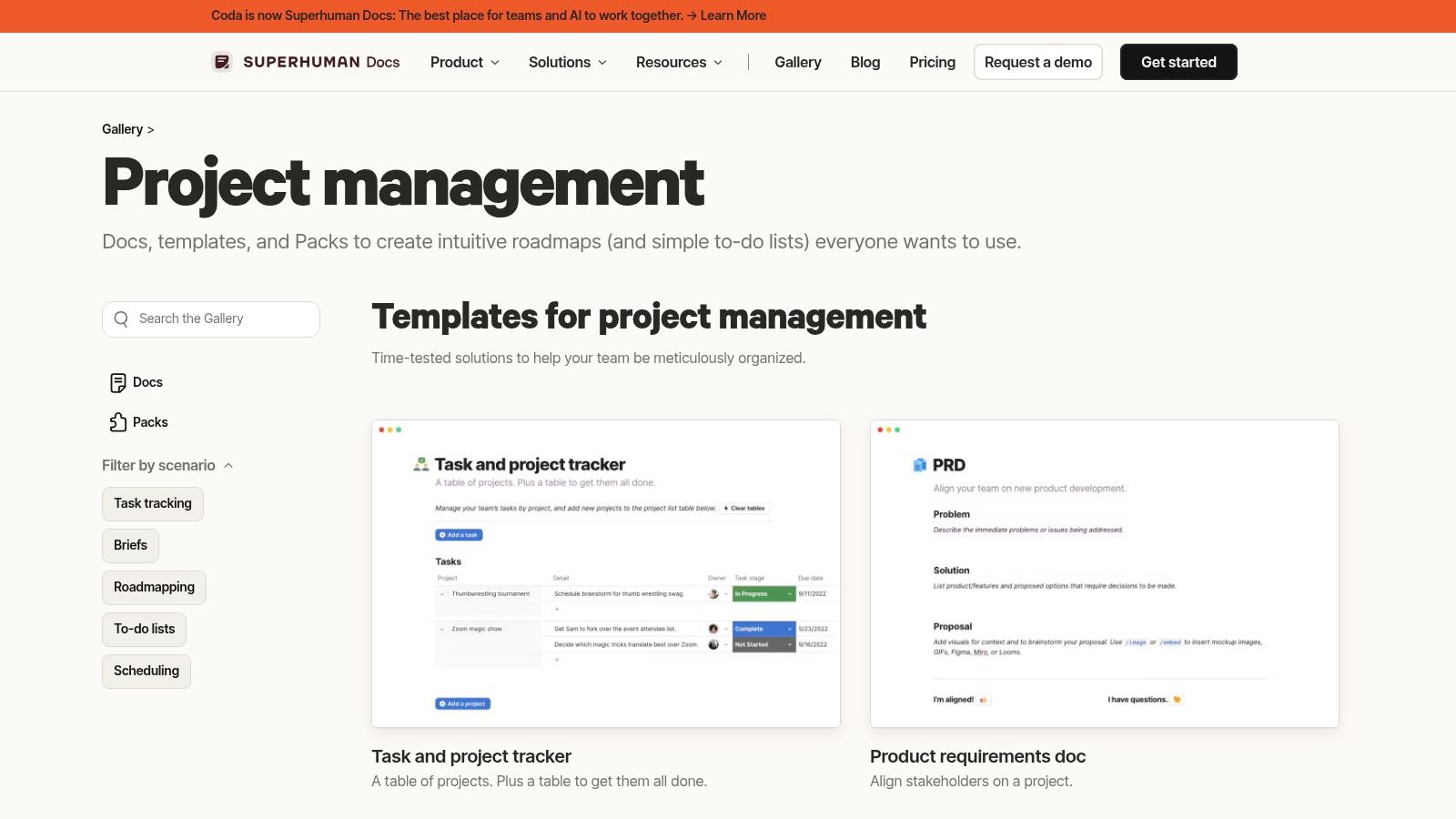Open the Product dropdown menu
The width and height of the screenshot is (1456, 819).
[465, 62]
